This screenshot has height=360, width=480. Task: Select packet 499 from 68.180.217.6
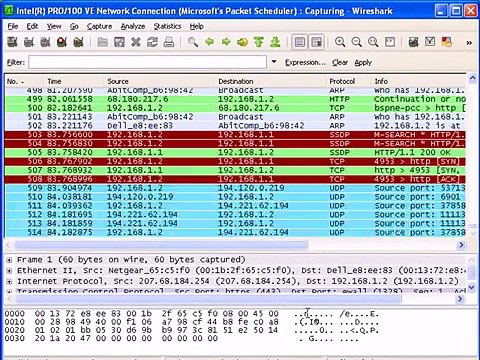click(x=235, y=99)
